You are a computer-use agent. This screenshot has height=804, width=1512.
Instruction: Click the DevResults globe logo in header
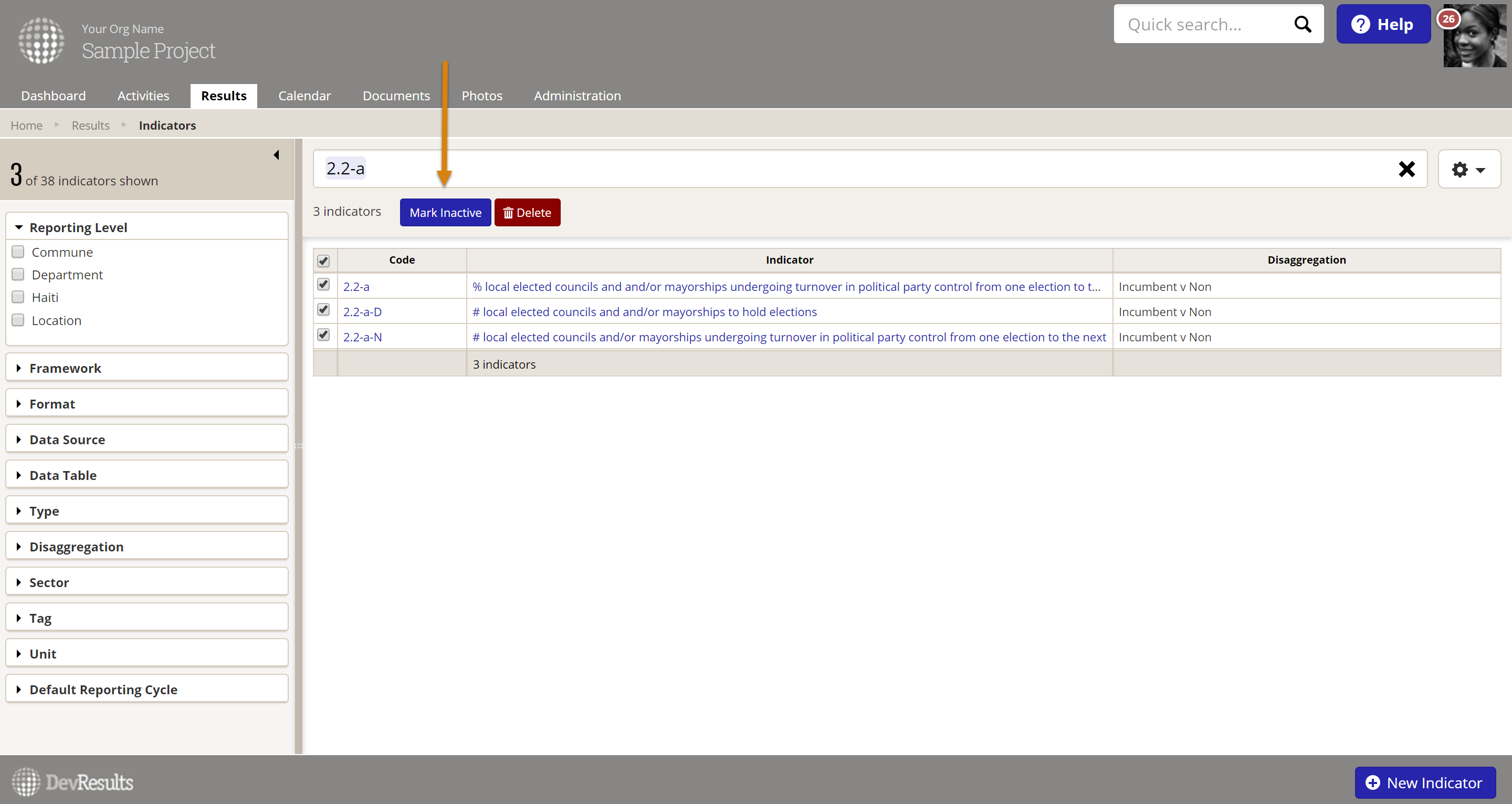coord(41,40)
